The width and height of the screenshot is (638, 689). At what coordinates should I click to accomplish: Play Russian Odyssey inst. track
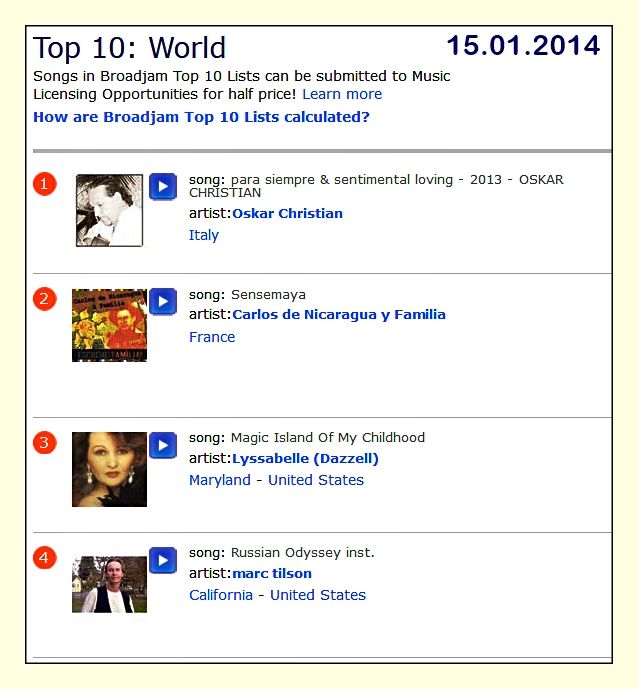(163, 560)
